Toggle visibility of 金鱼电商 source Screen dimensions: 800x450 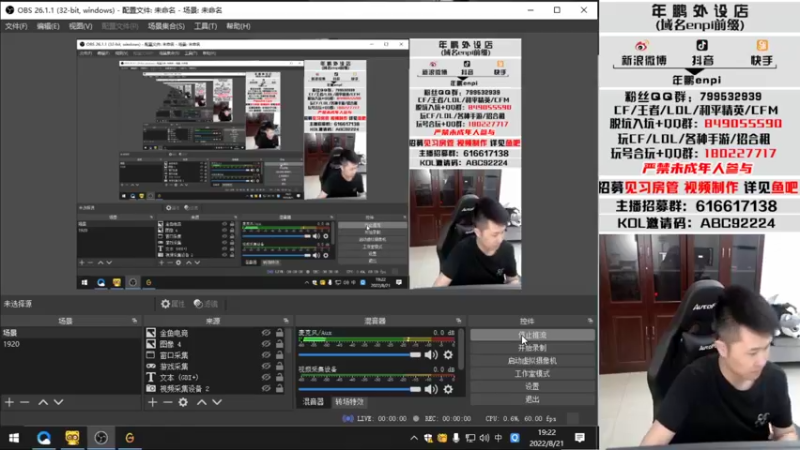[266, 333]
